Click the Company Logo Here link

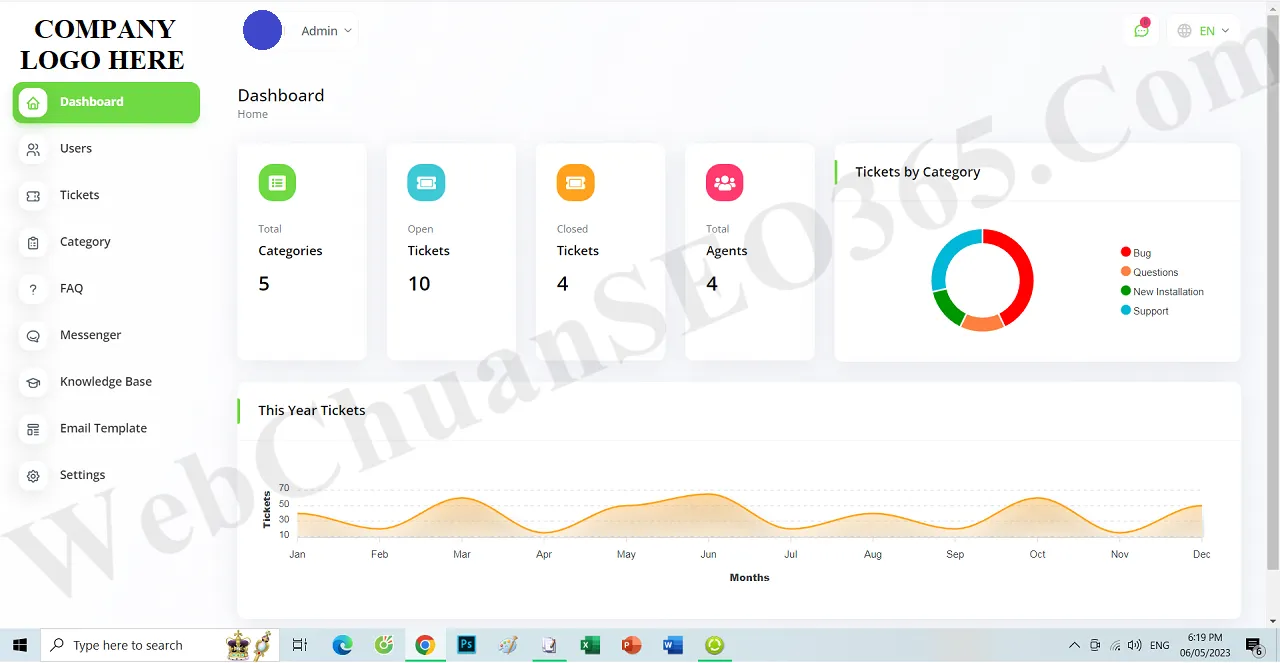pos(103,44)
